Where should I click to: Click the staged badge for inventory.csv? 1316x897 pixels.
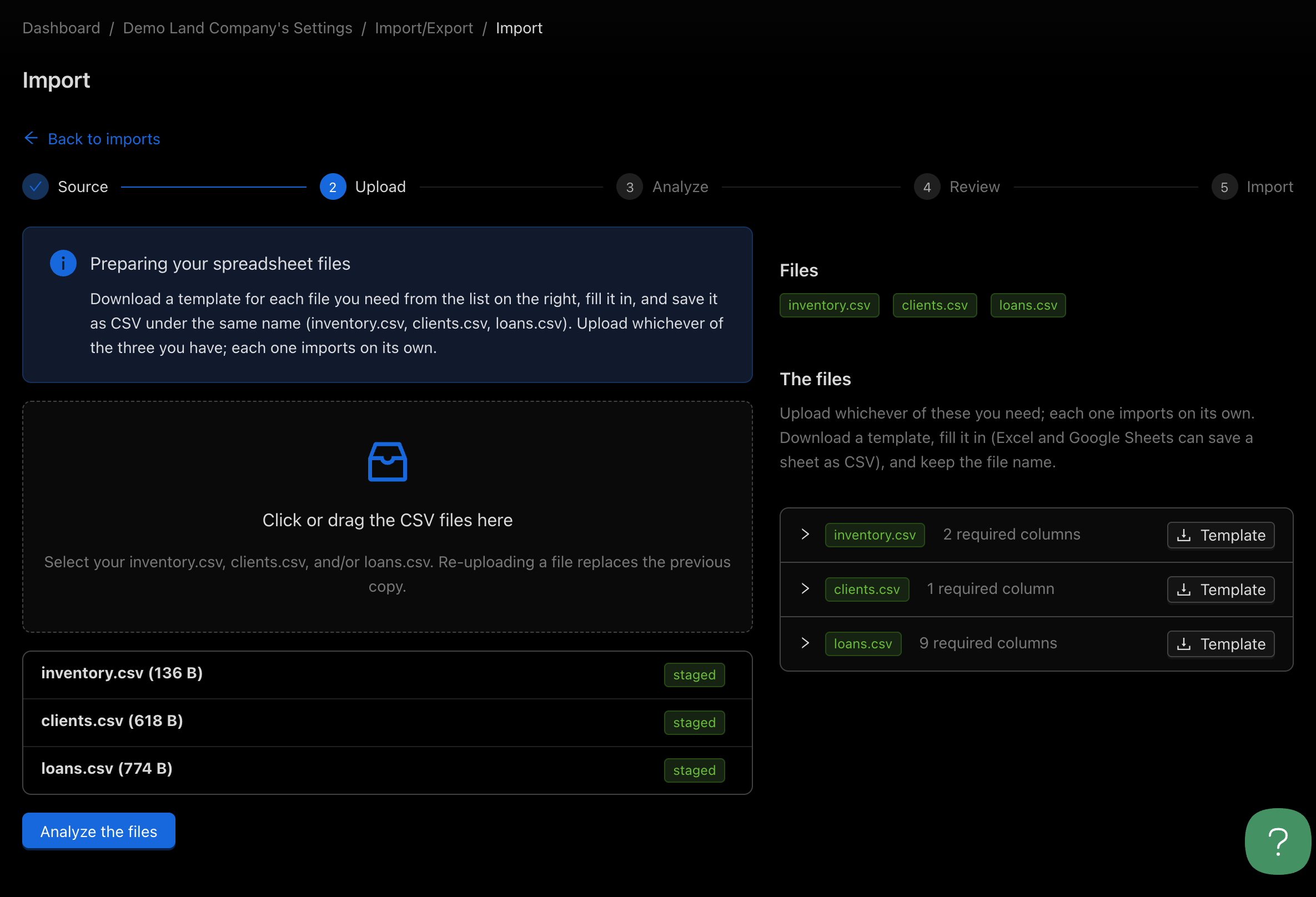[694, 674]
